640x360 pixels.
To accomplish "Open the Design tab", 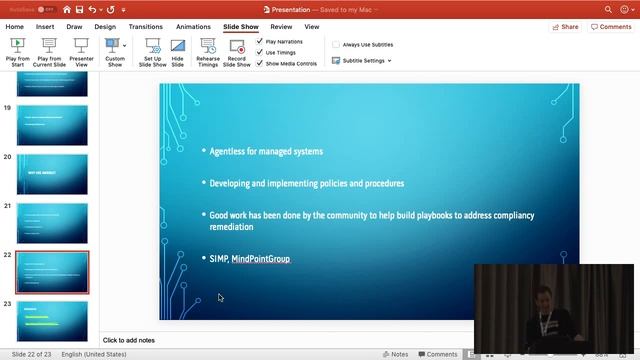I will pyautogui.click(x=105, y=27).
